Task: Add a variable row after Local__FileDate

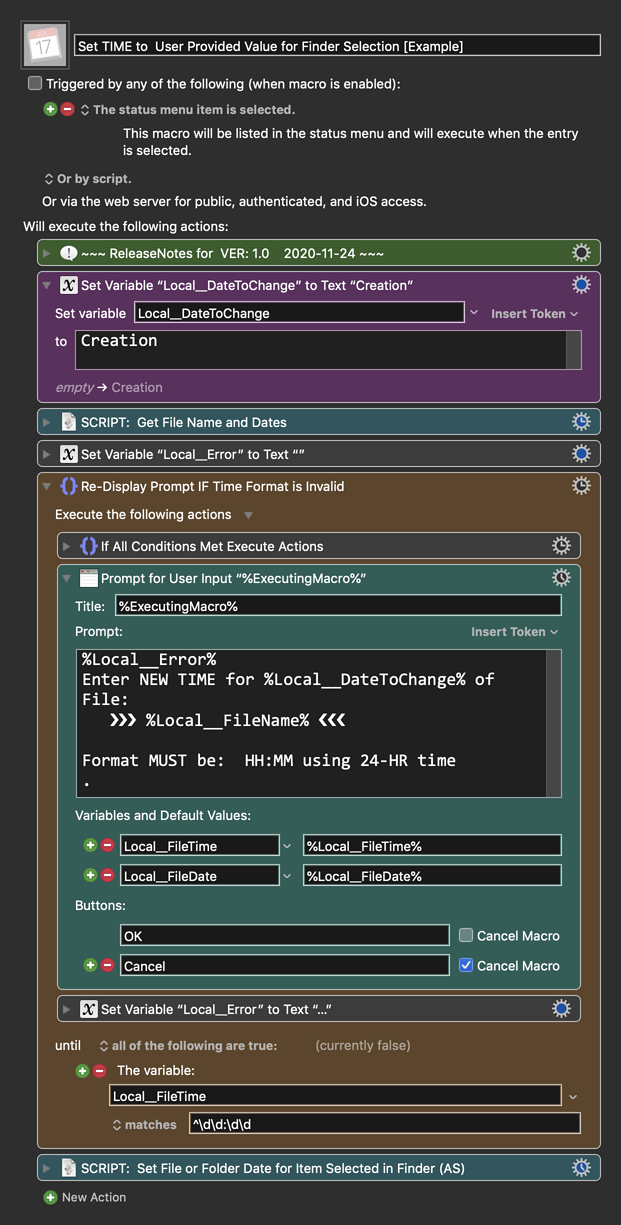Action: (x=90, y=876)
